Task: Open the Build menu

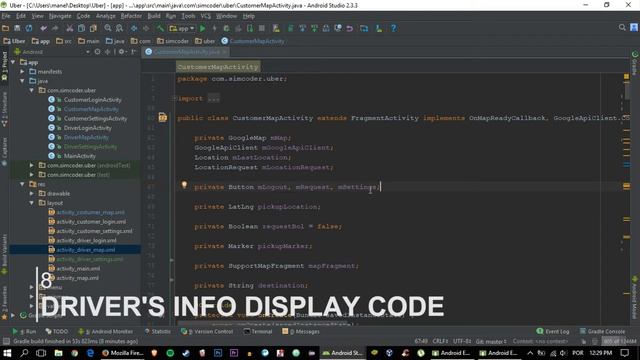Action: [154, 16]
